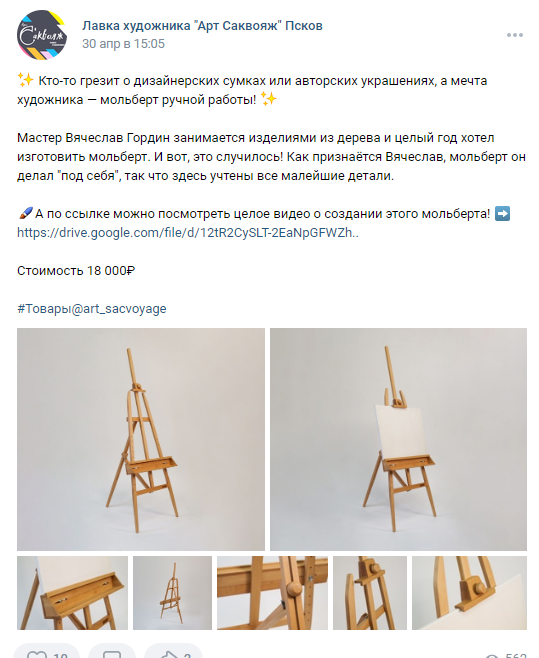Open the Art Sacvoyage group avatar
Screen dimensions: 539x658
click(x=42, y=35)
